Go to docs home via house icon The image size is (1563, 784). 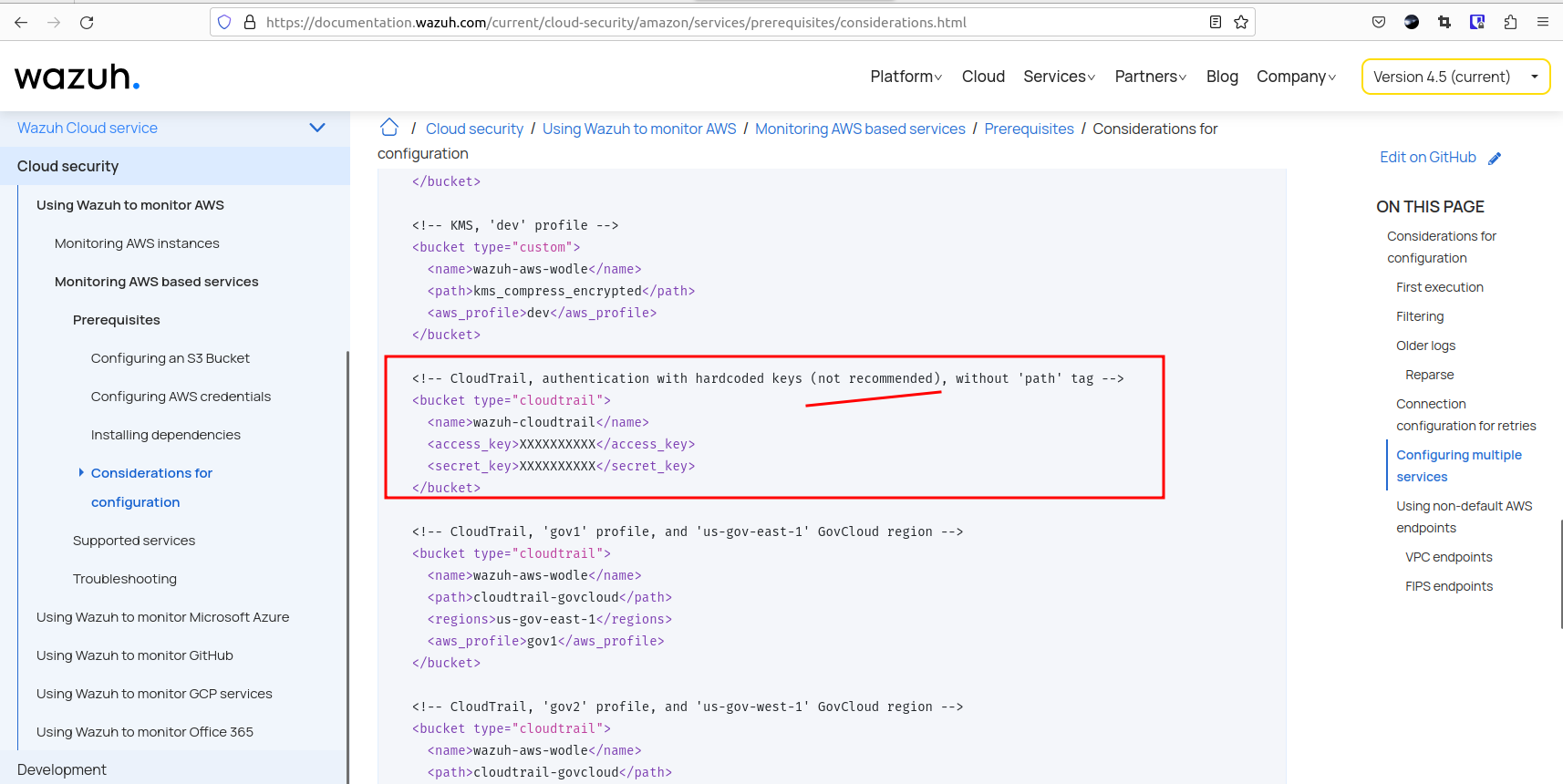[389, 128]
